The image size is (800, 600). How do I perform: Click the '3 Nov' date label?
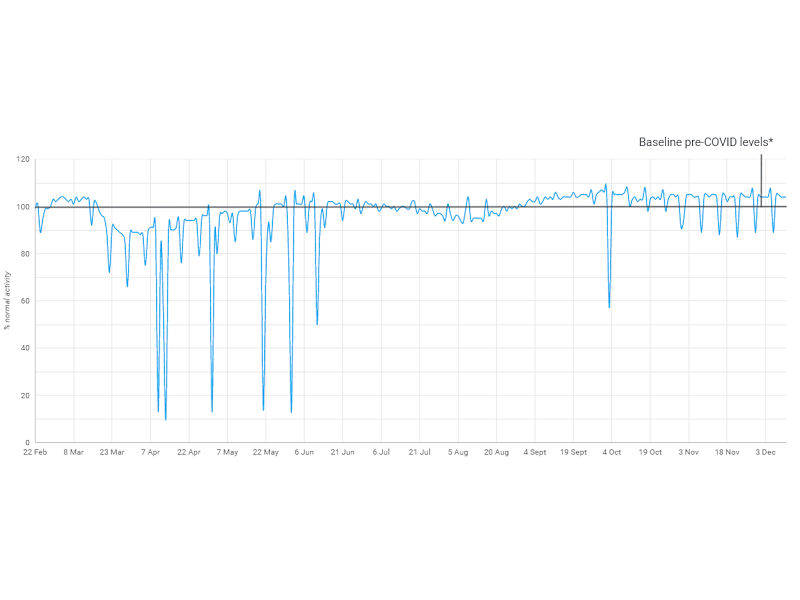688,452
